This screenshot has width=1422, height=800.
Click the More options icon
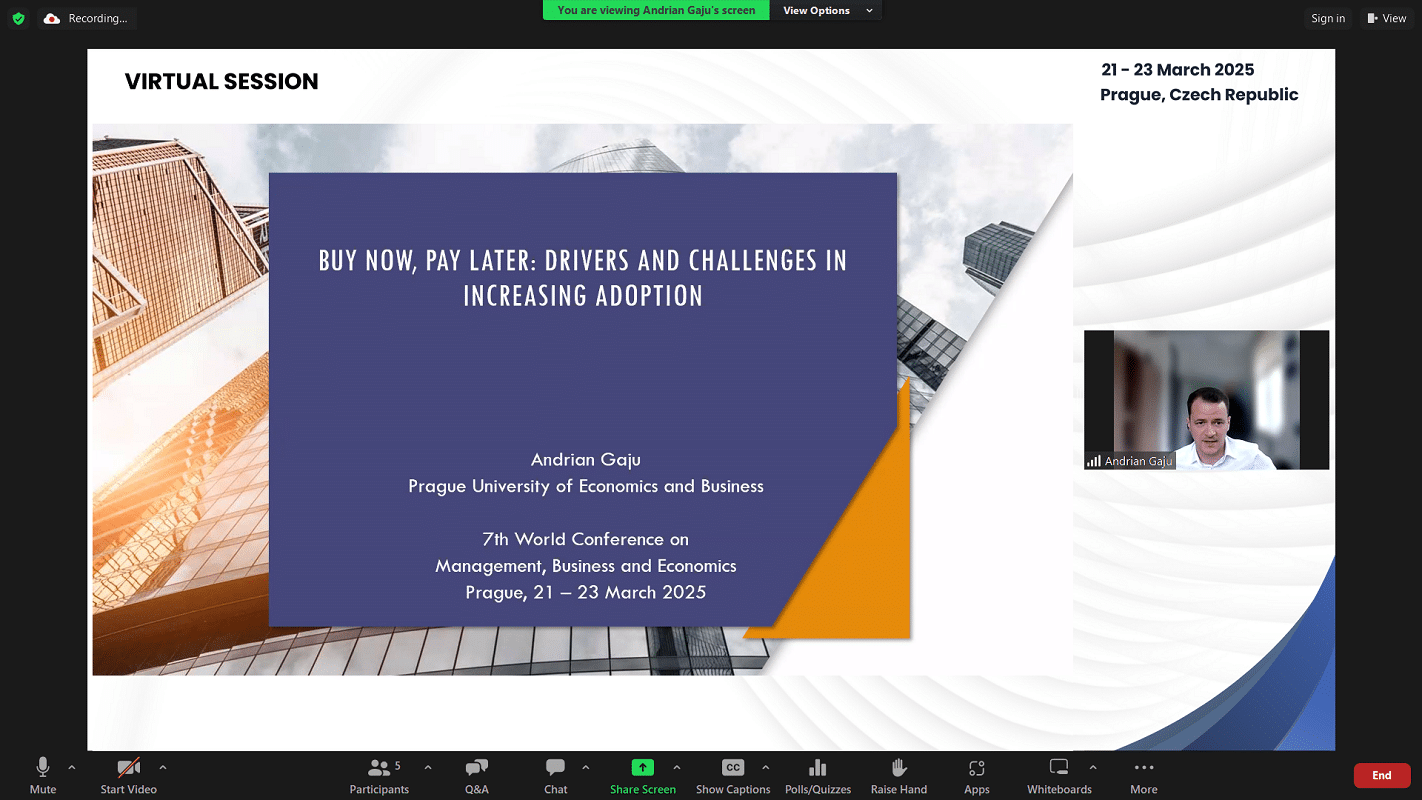(1143, 775)
